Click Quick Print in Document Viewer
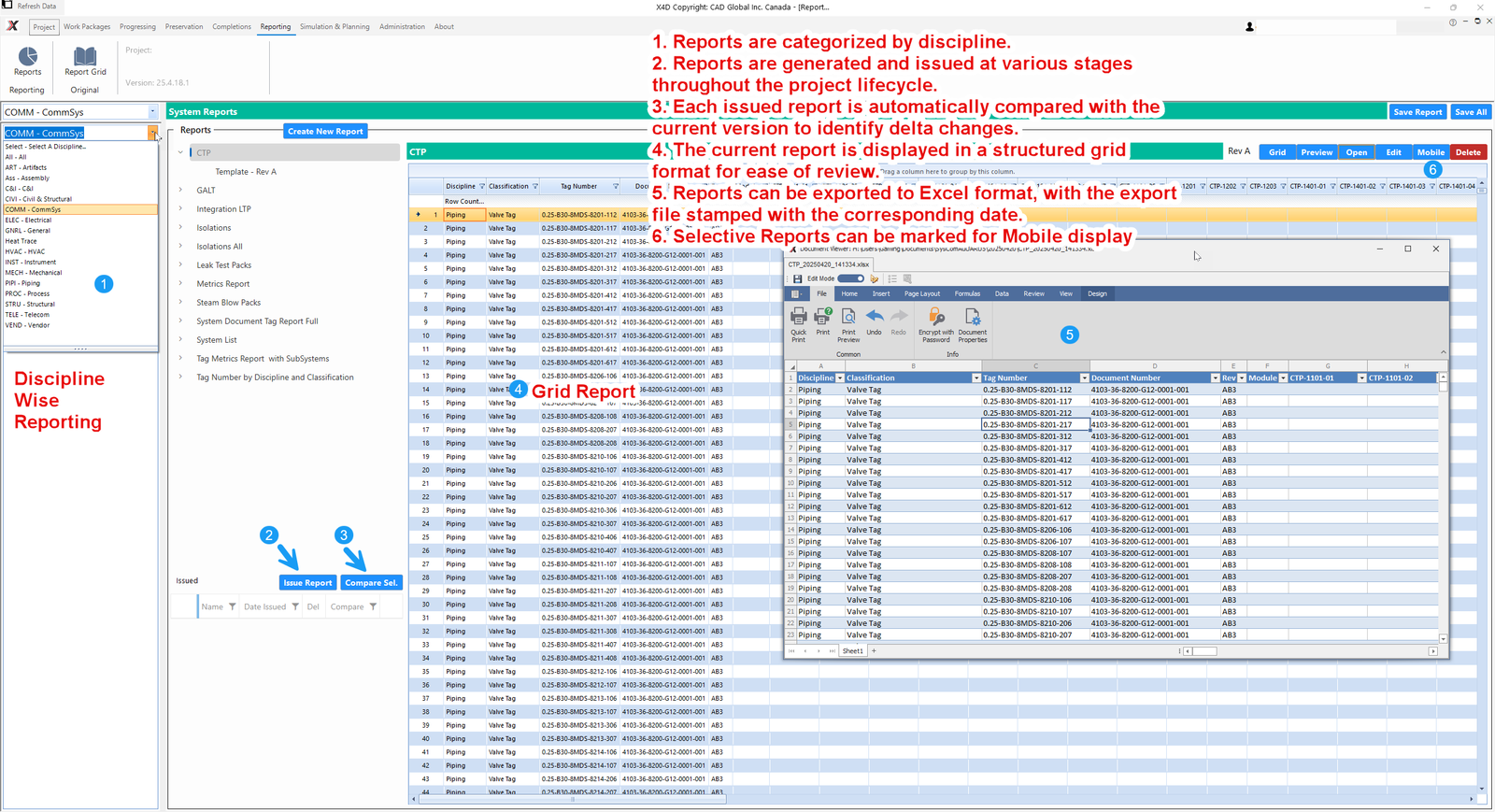Image resolution: width=1495 pixels, height=812 pixels. (799, 324)
